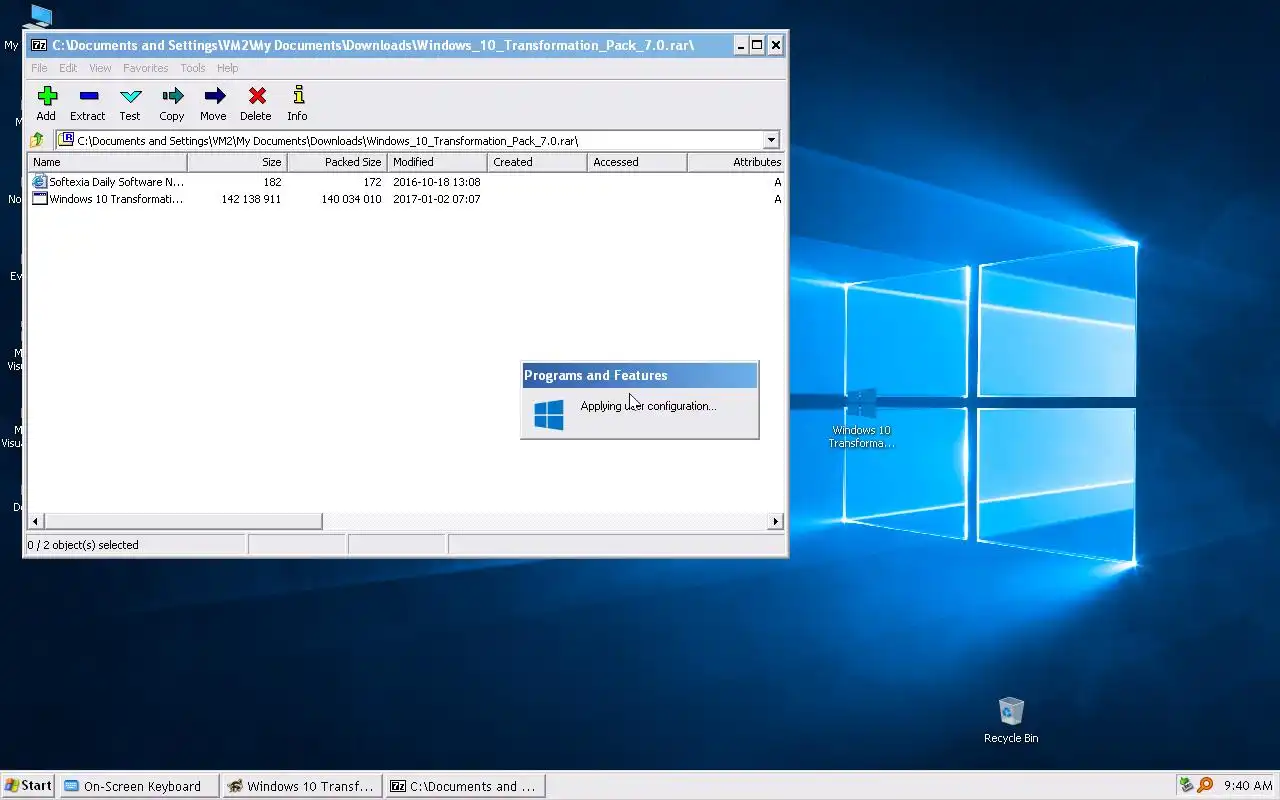Open the Tools menu
1280x800 pixels.
point(193,68)
